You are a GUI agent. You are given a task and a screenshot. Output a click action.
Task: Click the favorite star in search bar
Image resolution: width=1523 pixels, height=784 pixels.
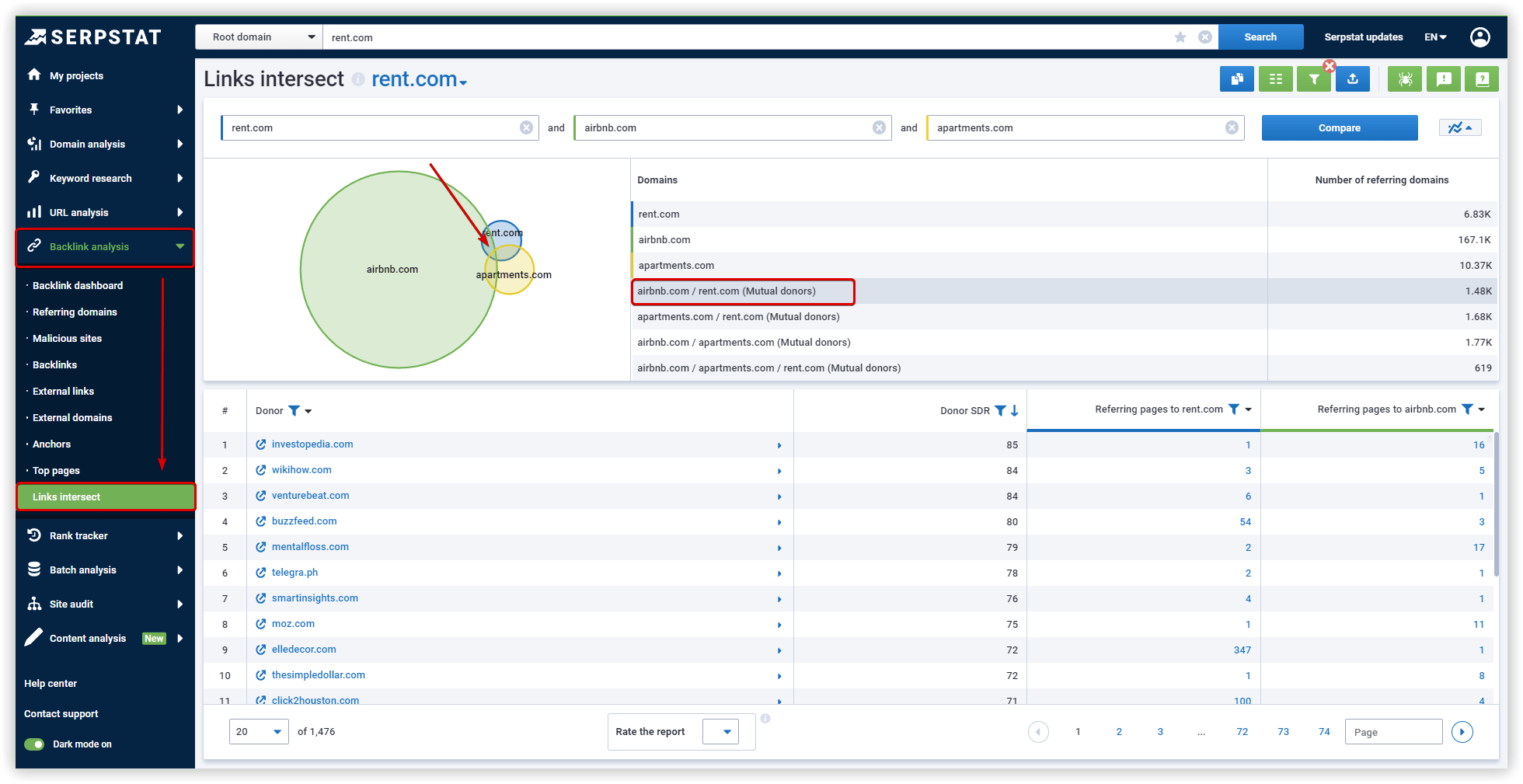(1180, 37)
